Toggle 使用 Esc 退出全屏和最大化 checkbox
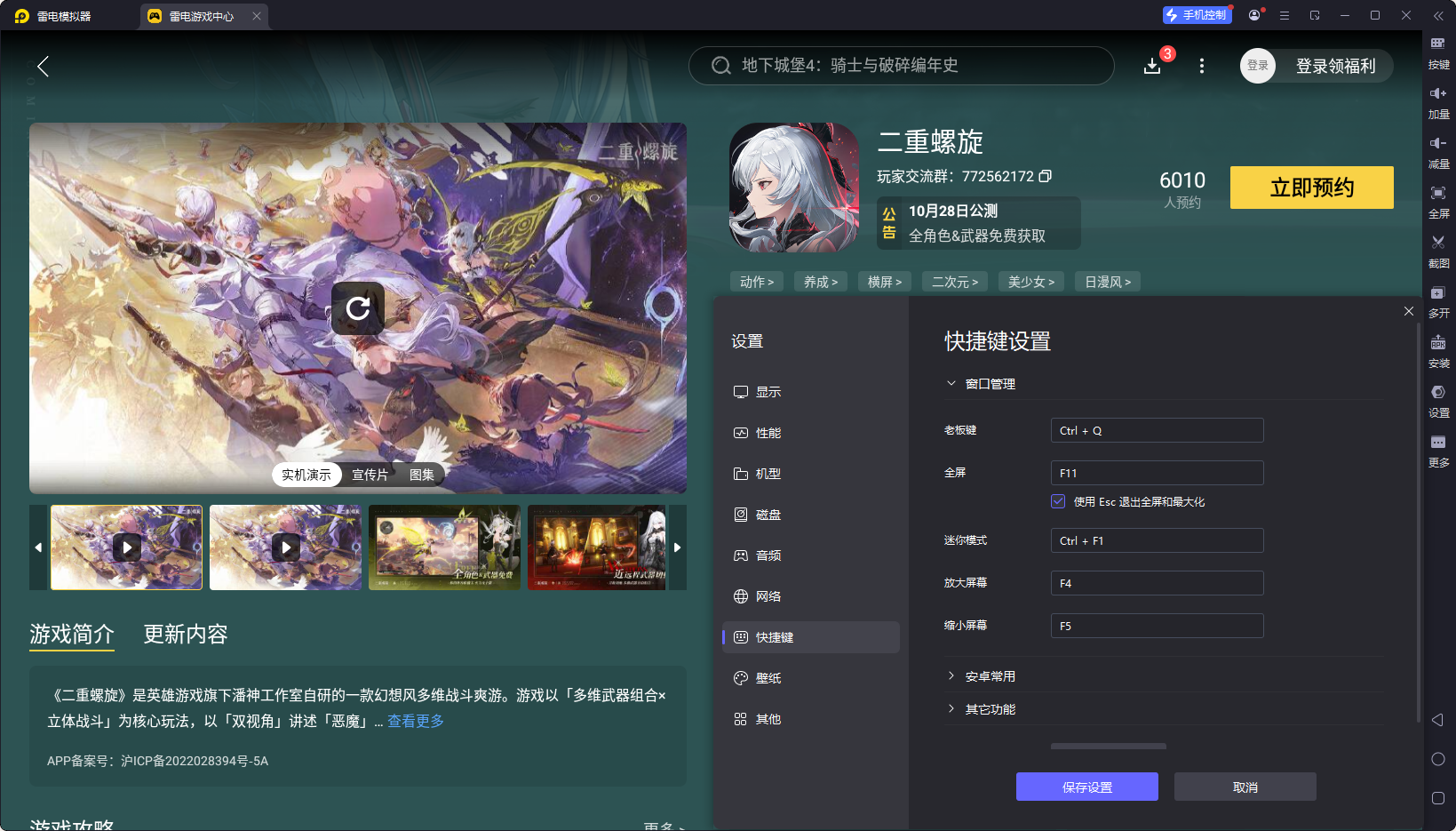1456x831 pixels. tap(1058, 501)
